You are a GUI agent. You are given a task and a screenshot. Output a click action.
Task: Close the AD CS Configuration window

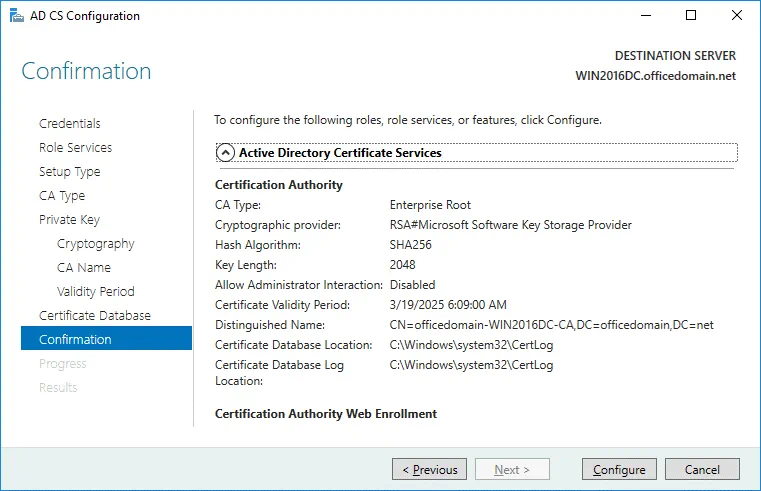click(737, 16)
